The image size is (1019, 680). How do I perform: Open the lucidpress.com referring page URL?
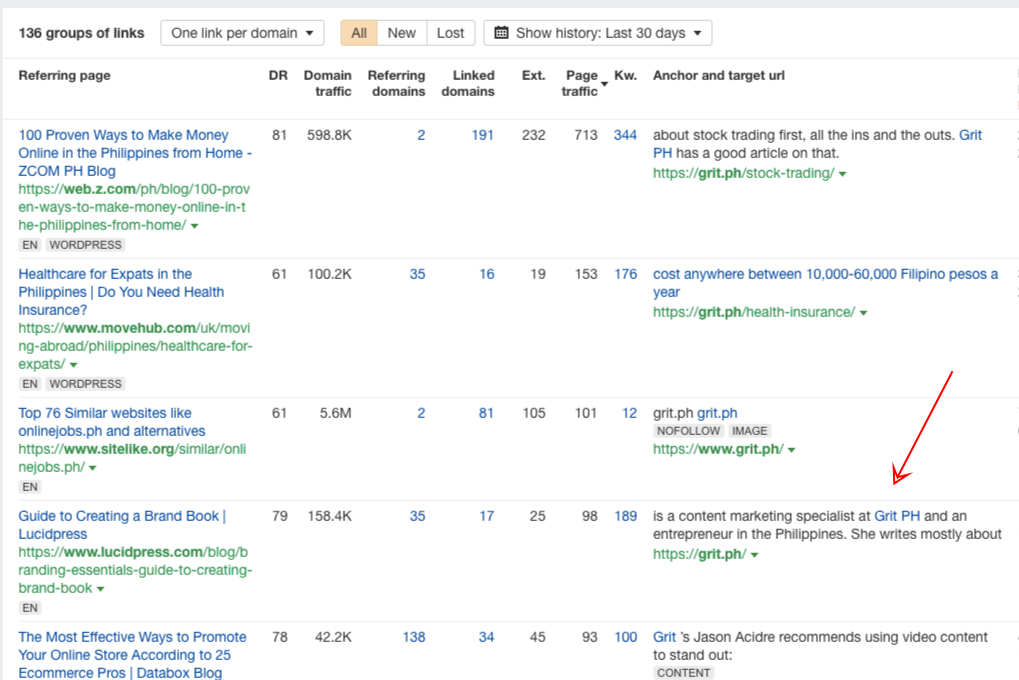[135, 570]
